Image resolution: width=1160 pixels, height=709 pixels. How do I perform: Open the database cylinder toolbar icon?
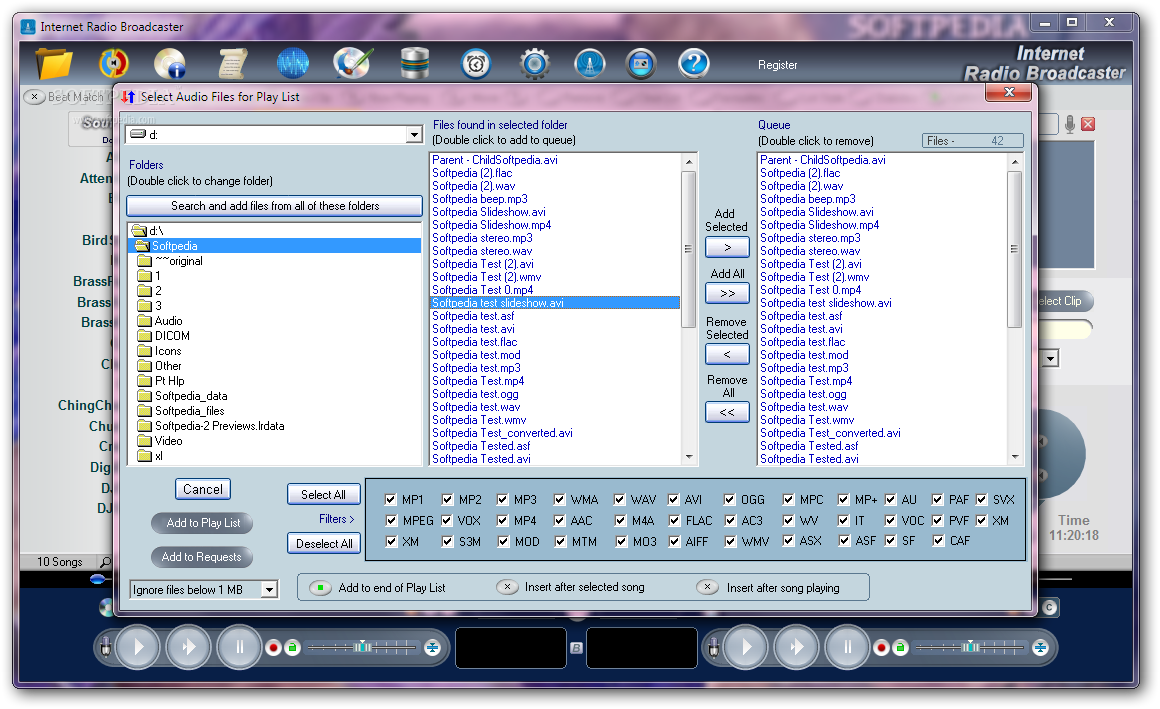tap(415, 64)
